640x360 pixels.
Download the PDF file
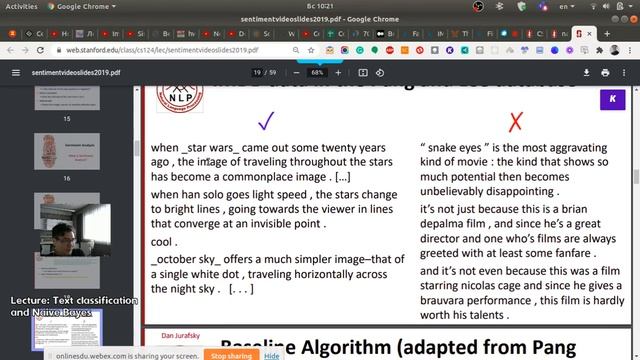[587, 73]
